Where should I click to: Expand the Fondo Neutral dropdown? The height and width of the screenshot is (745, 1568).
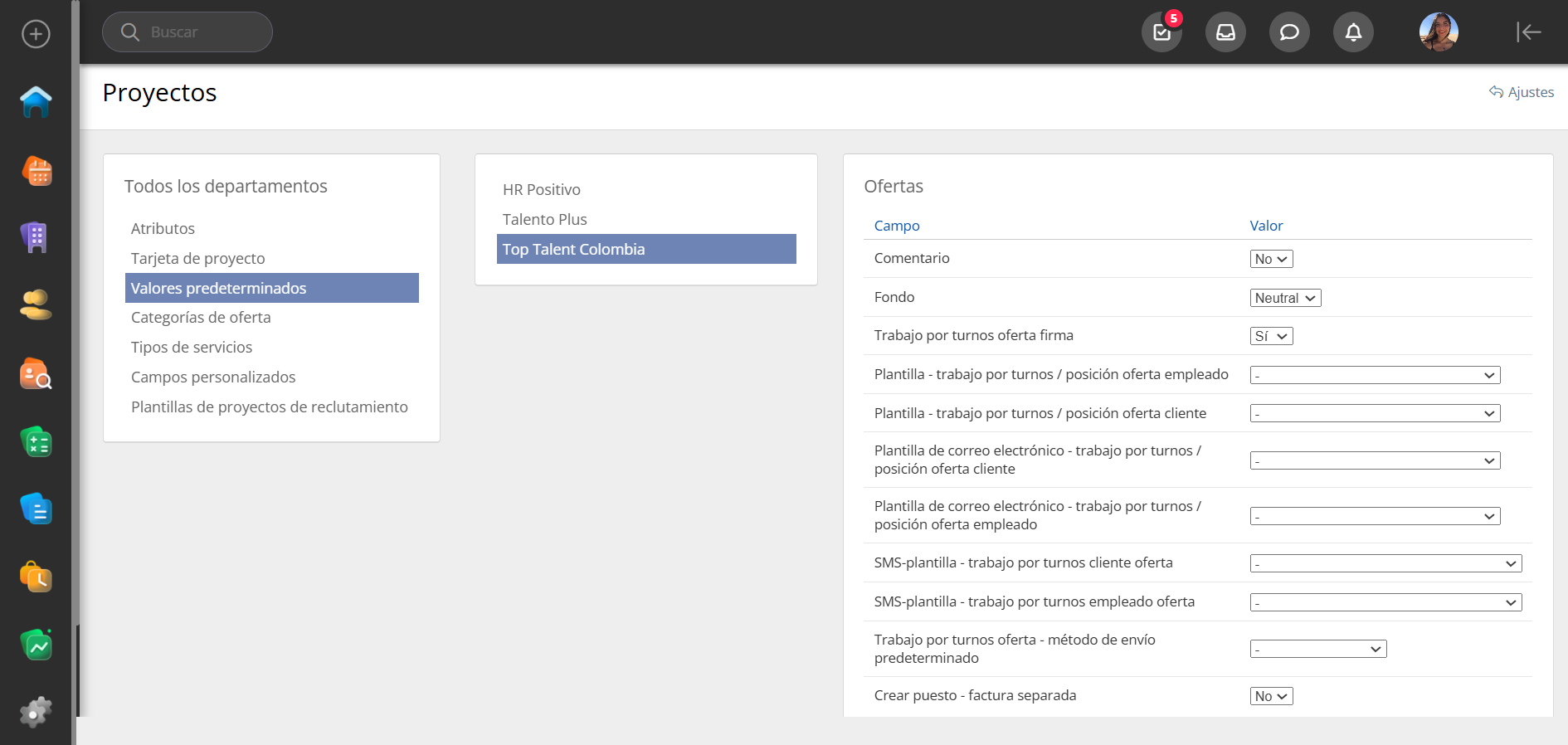click(1285, 298)
